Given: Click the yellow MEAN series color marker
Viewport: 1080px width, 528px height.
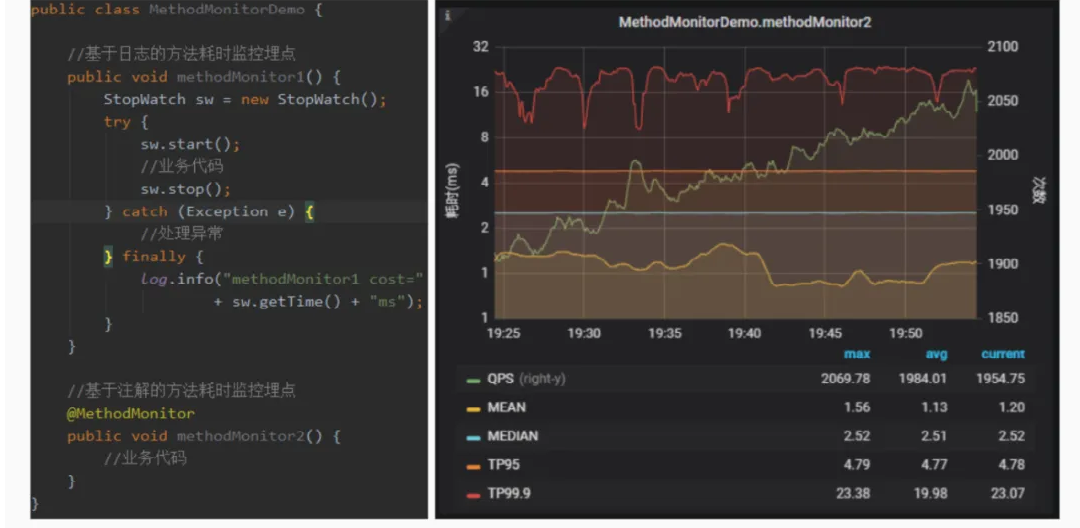Looking at the screenshot, I should point(472,408).
